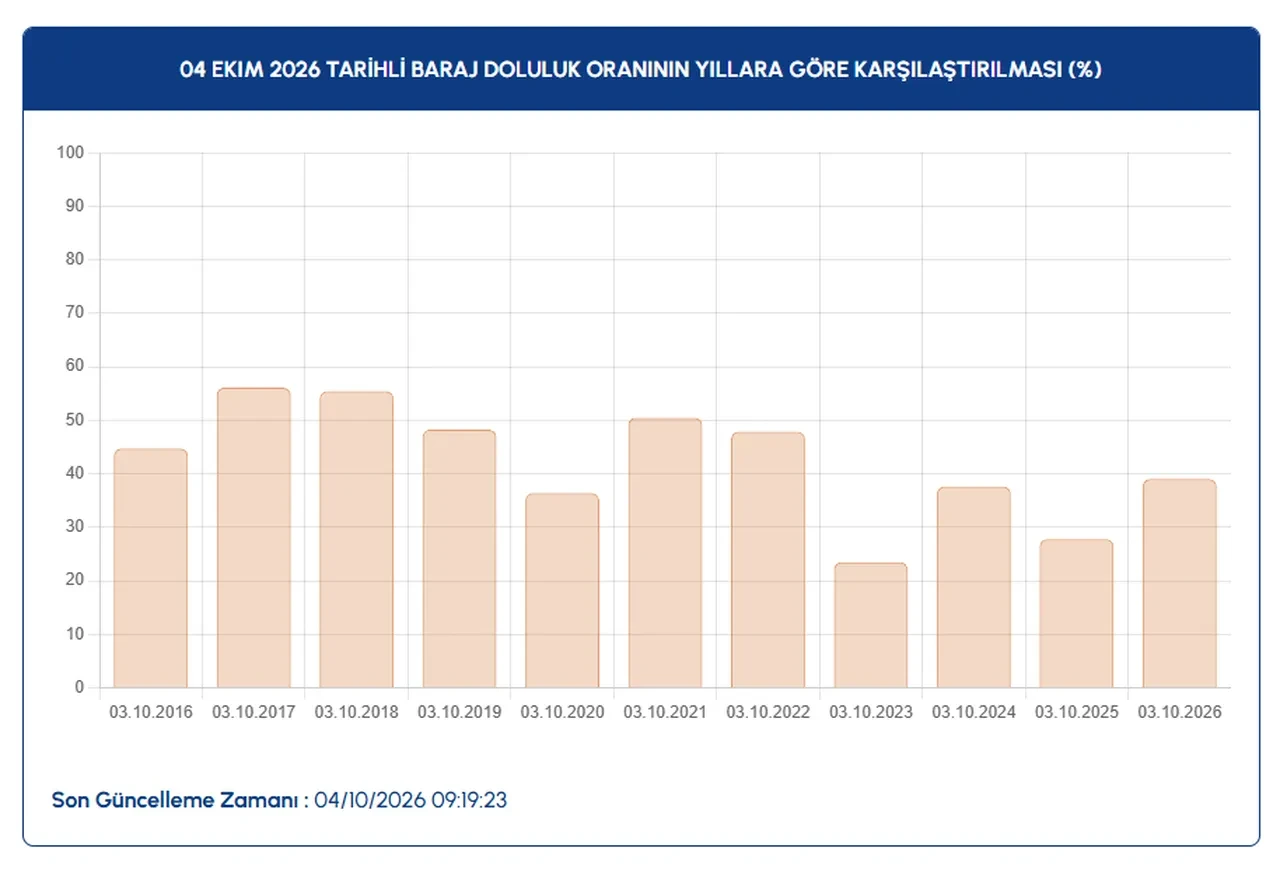The width and height of the screenshot is (1280, 876).
Task: Click the y-axis value 30
Action: (75, 527)
